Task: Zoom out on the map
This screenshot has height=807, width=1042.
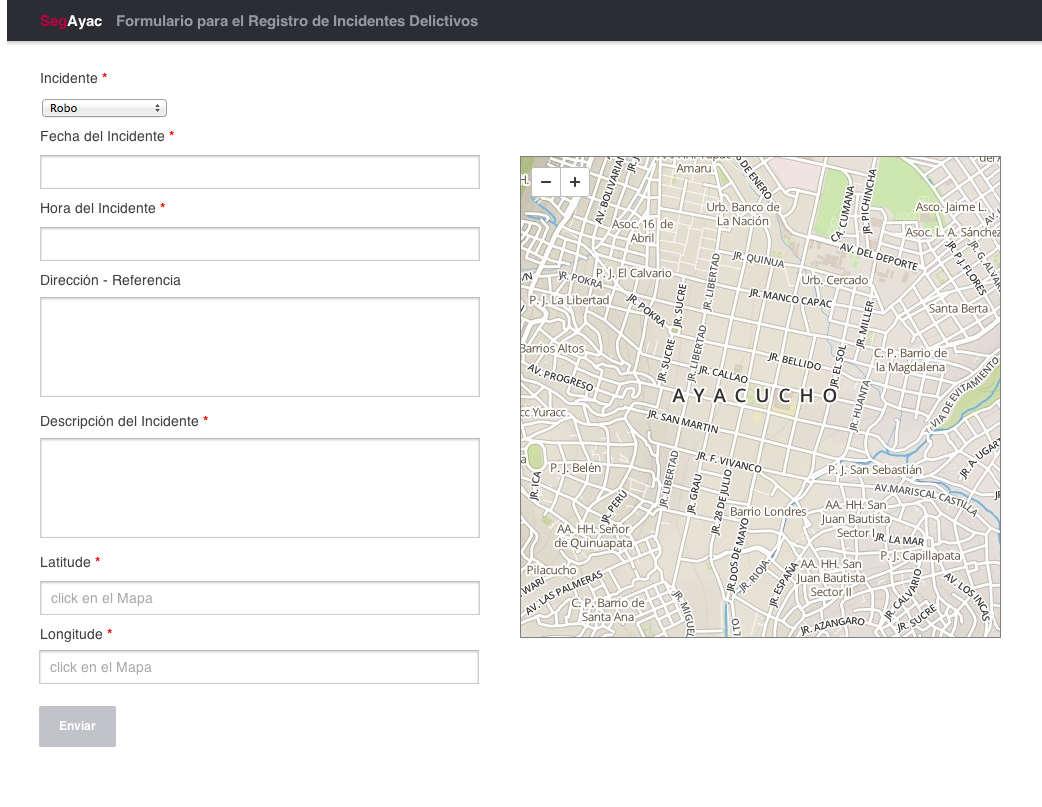Action: [x=546, y=182]
